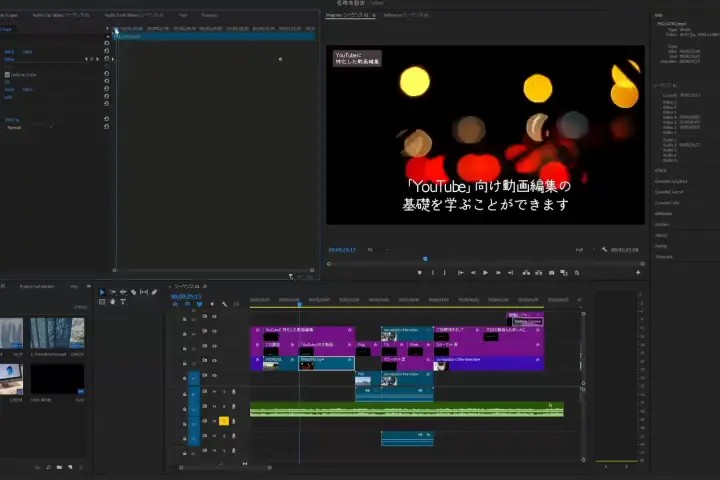The width and height of the screenshot is (720, 480).
Task: Switch to the Reference monitor tab
Action: point(406,15)
